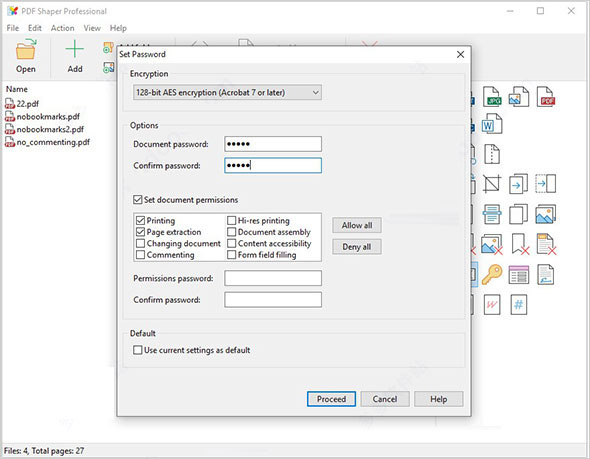The width and height of the screenshot is (590, 459).
Task: Click the dialog Help button
Action: [x=438, y=399]
